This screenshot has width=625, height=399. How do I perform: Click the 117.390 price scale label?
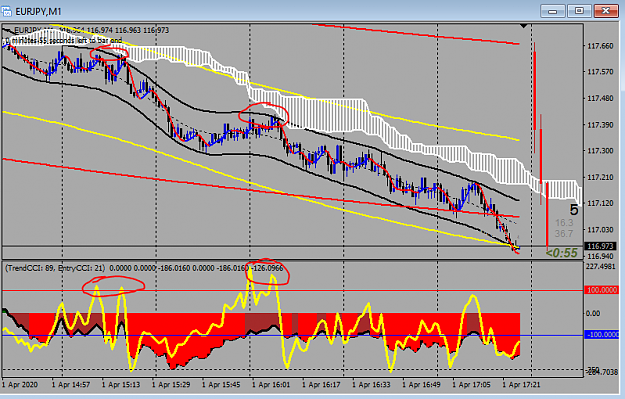(x=600, y=125)
